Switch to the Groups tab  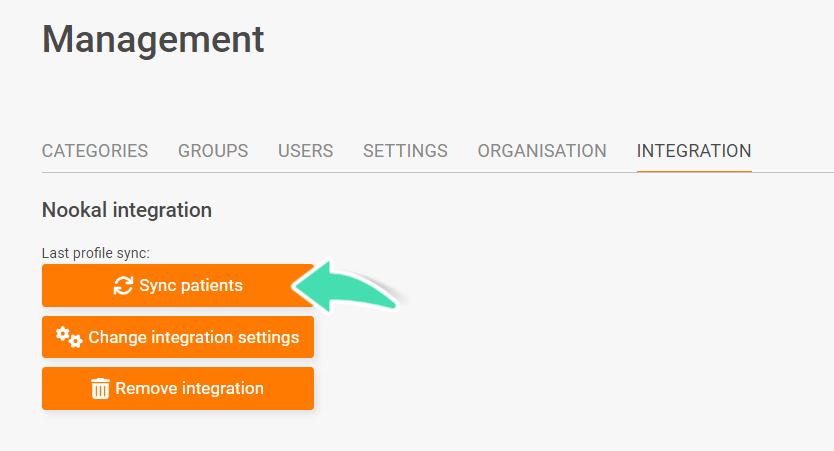click(x=213, y=151)
